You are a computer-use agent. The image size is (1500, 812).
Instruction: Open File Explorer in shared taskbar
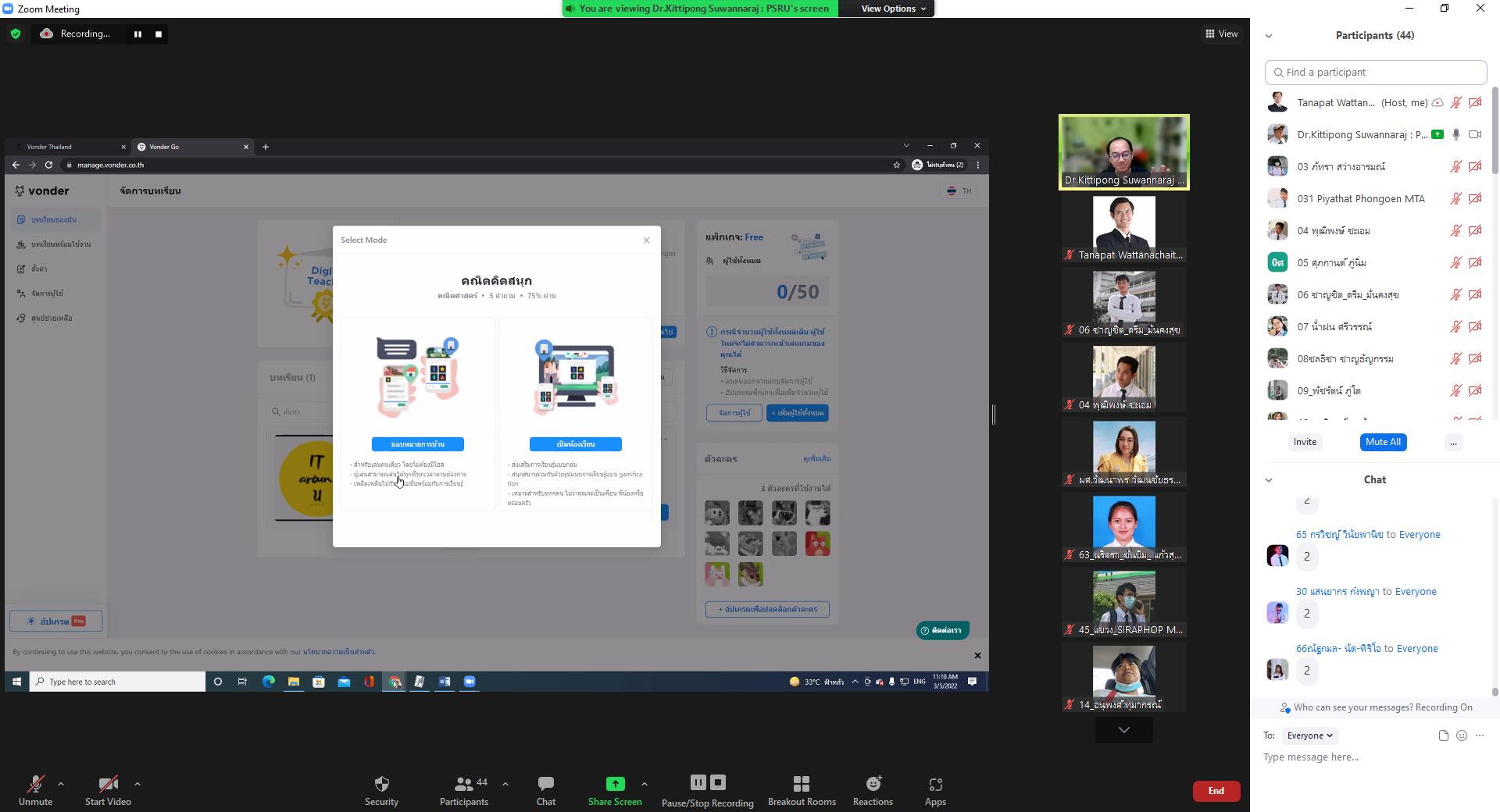coord(293,682)
